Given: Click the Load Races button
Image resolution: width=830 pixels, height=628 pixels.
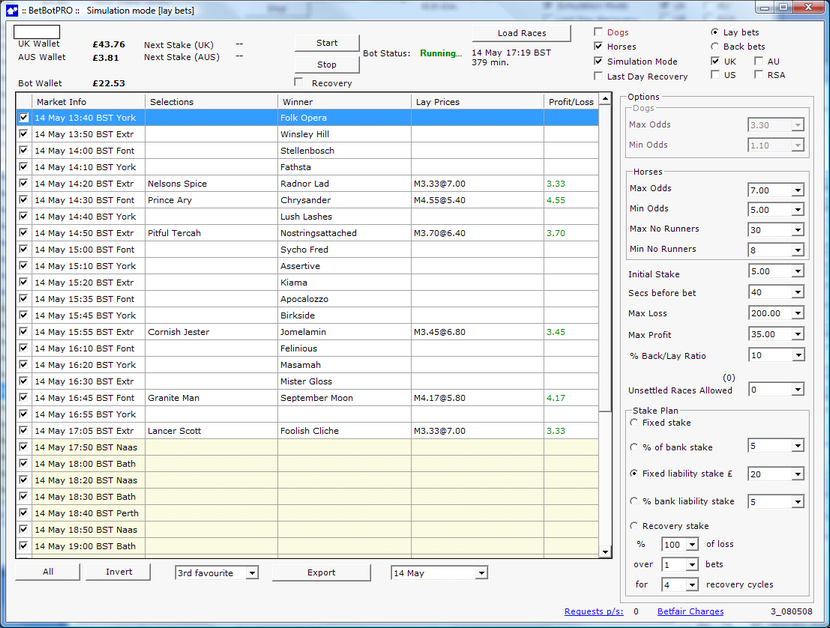Looking at the screenshot, I should click(521, 33).
